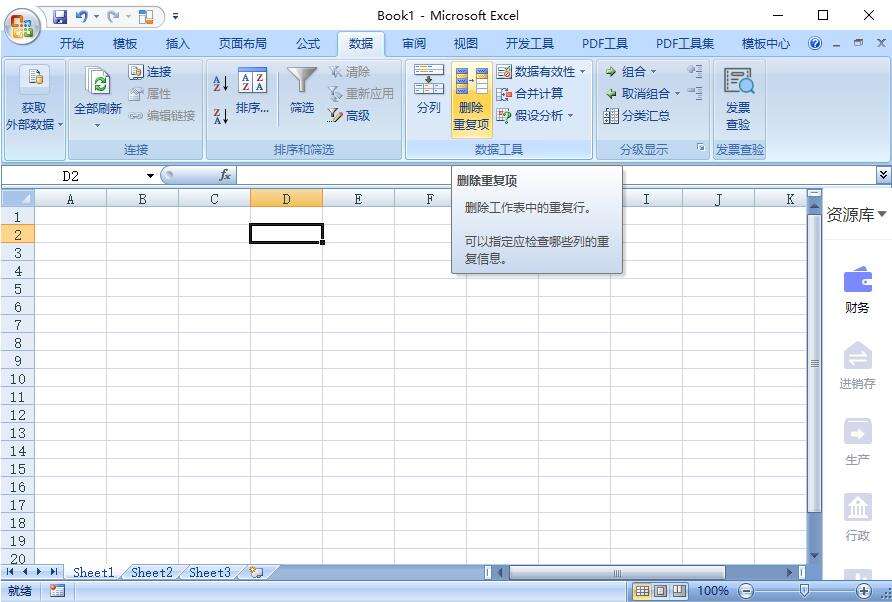The width and height of the screenshot is (892, 602).
Task: Sort ascending A to Z
Action: point(220,83)
